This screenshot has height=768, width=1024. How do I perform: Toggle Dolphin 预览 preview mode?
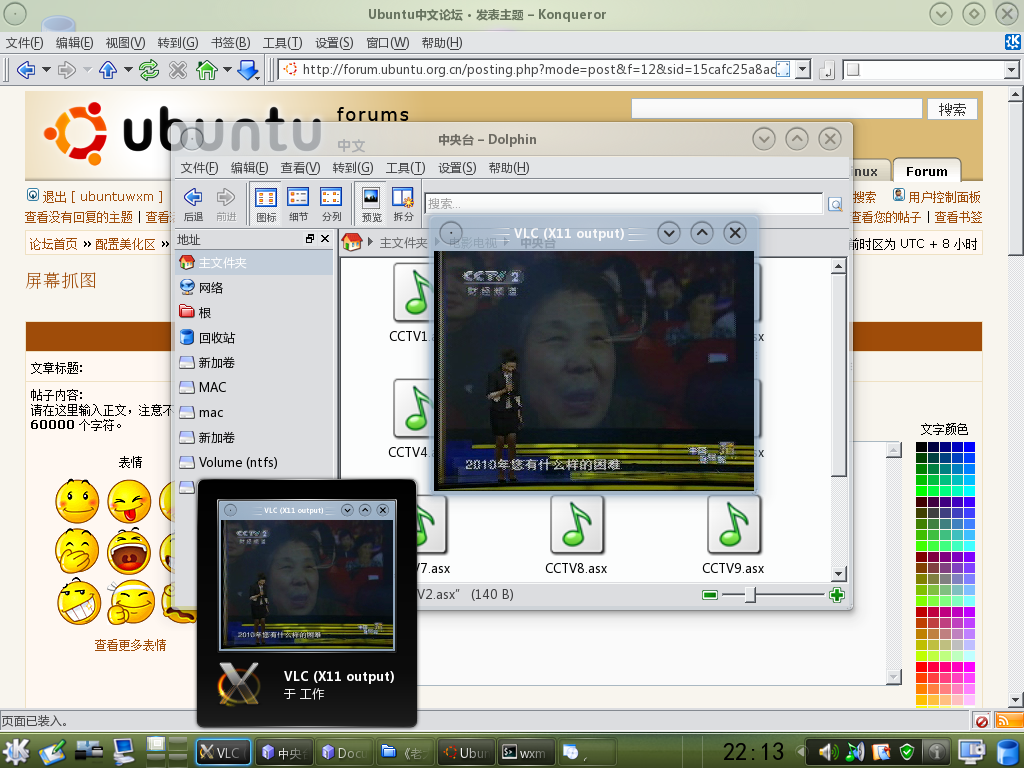click(371, 204)
